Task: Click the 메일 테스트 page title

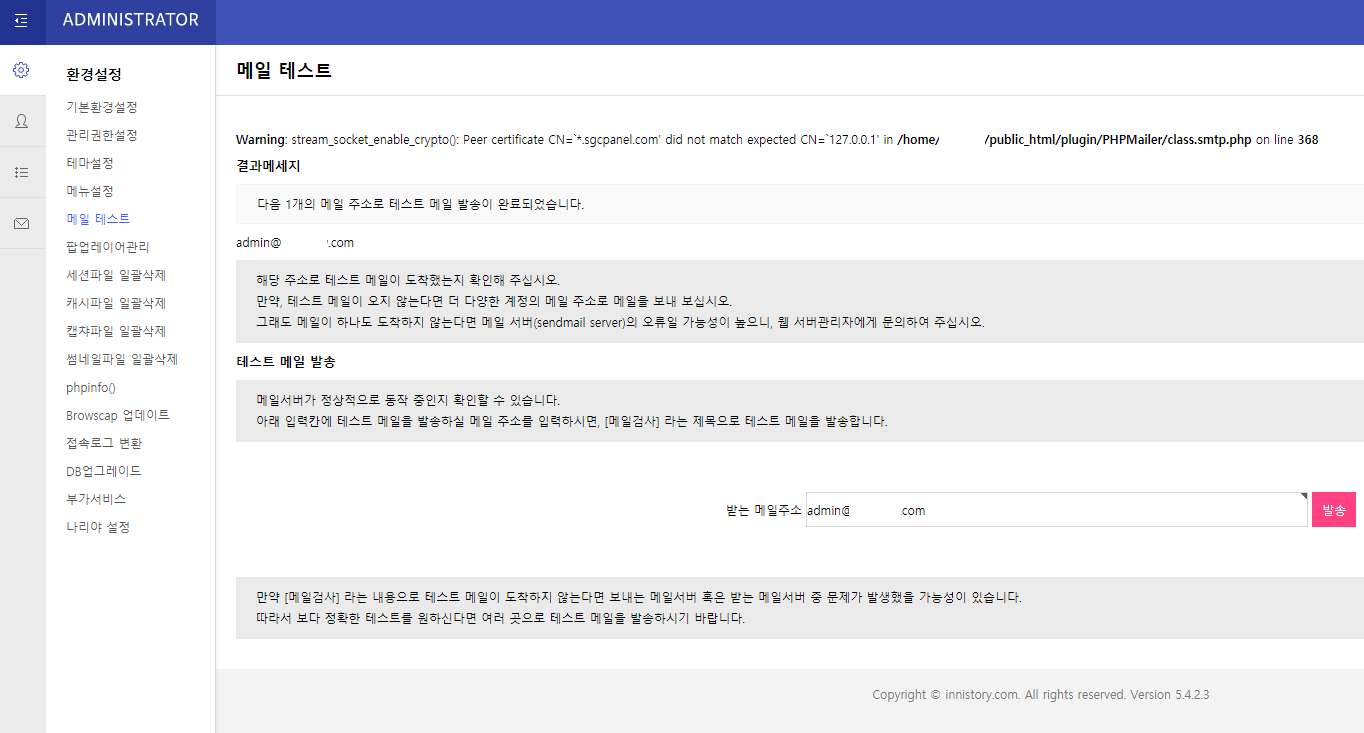Action: (x=284, y=70)
